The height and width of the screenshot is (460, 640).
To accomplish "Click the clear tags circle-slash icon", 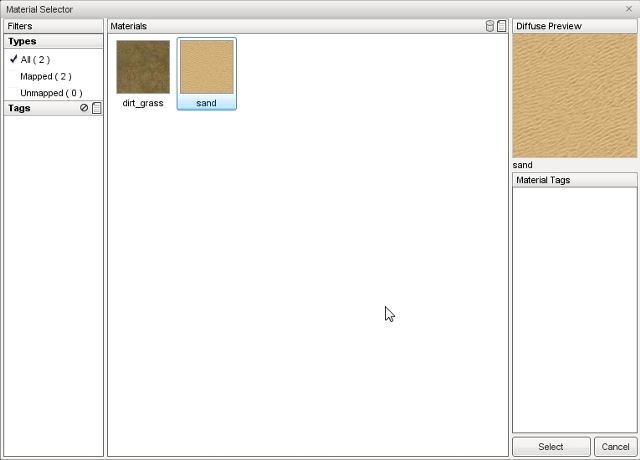I will [84, 108].
